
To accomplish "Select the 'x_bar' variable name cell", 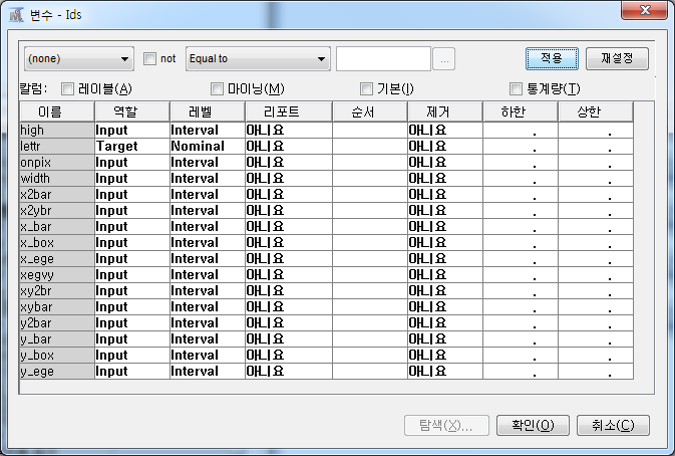I will [57, 226].
